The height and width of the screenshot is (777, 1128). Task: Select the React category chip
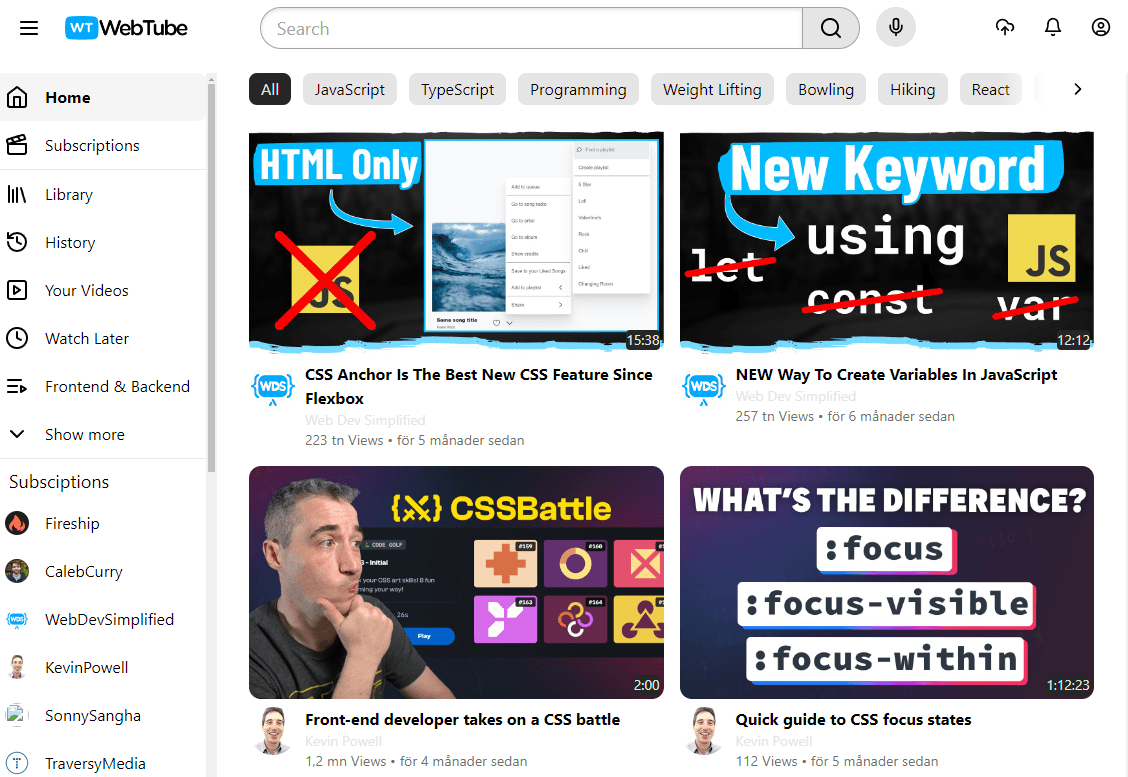pos(991,89)
